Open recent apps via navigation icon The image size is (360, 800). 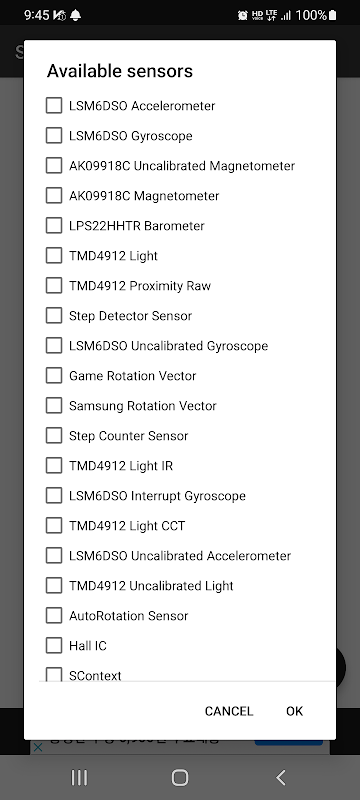point(79,778)
